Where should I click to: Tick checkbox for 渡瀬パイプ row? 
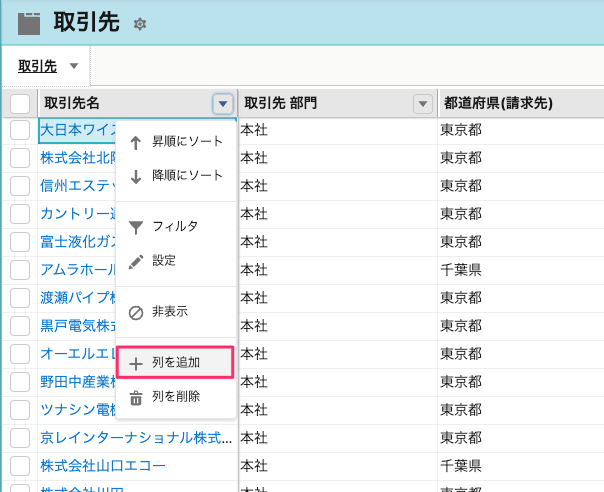click(x=20, y=298)
